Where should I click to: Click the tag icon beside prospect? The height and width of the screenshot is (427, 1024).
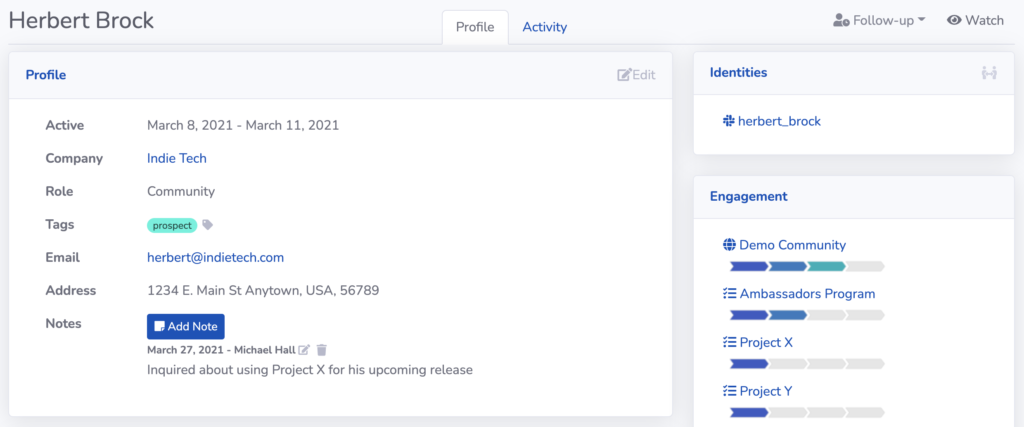[207, 225]
